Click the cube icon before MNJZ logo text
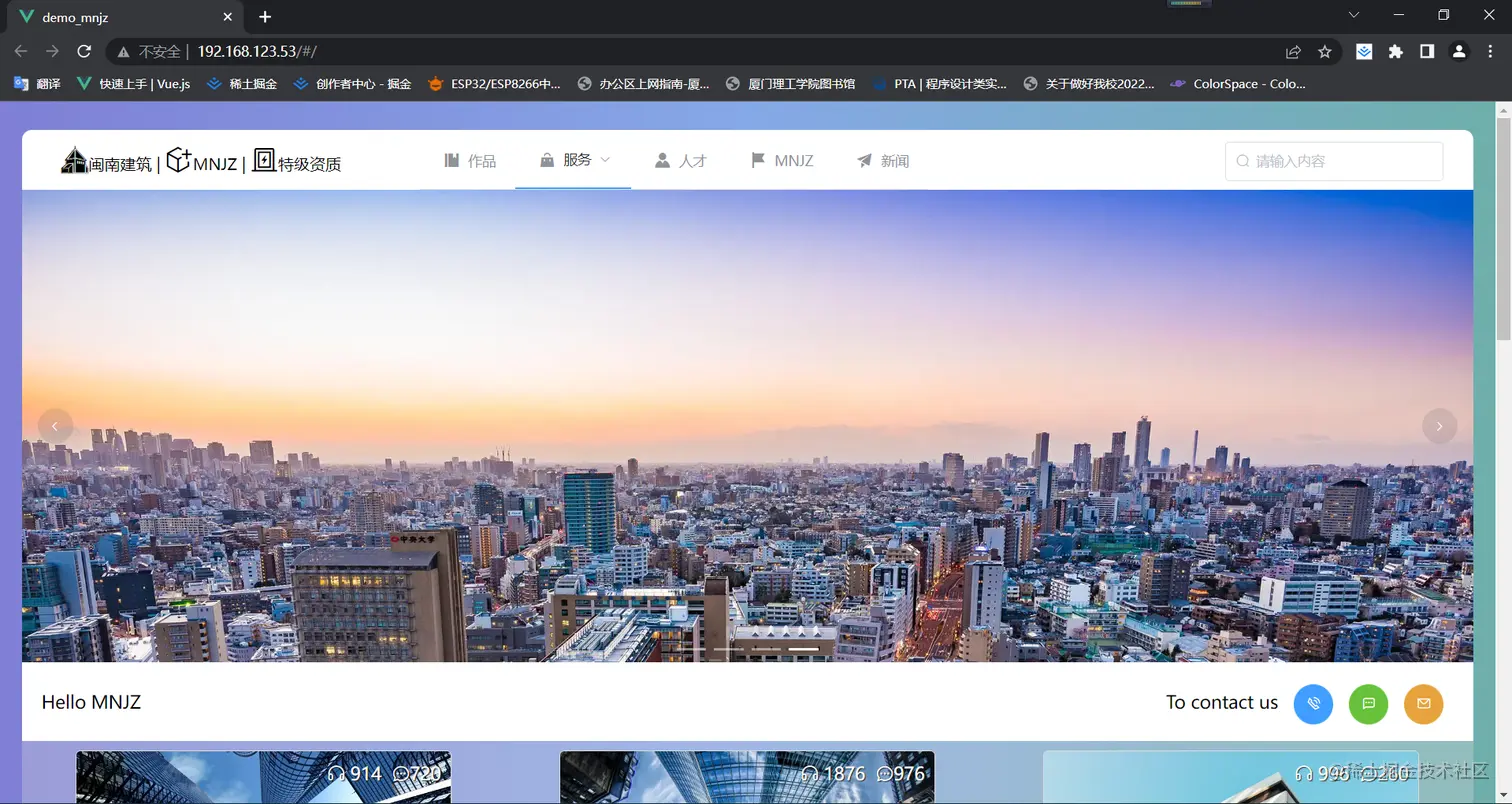This screenshot has height=804, width=1512. 179,160
